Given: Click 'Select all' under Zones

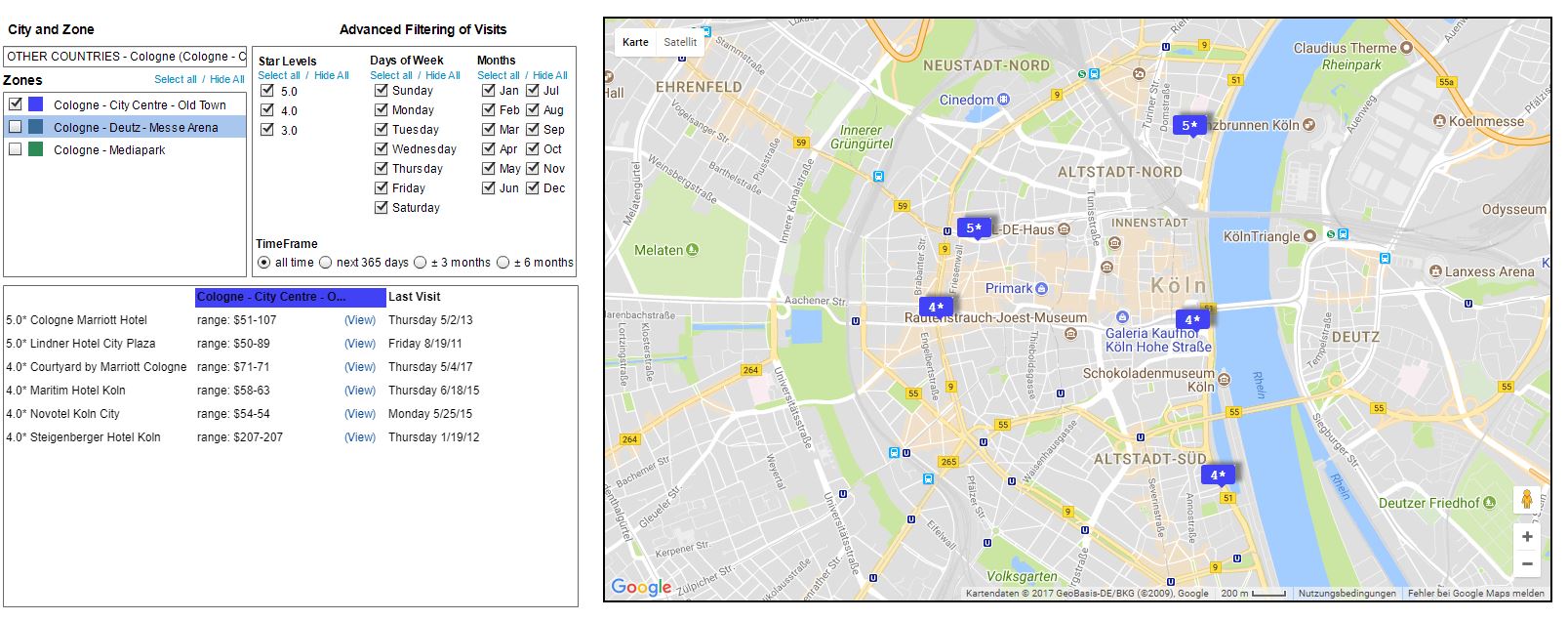Looking at the screenshot, I should (176, 80).
